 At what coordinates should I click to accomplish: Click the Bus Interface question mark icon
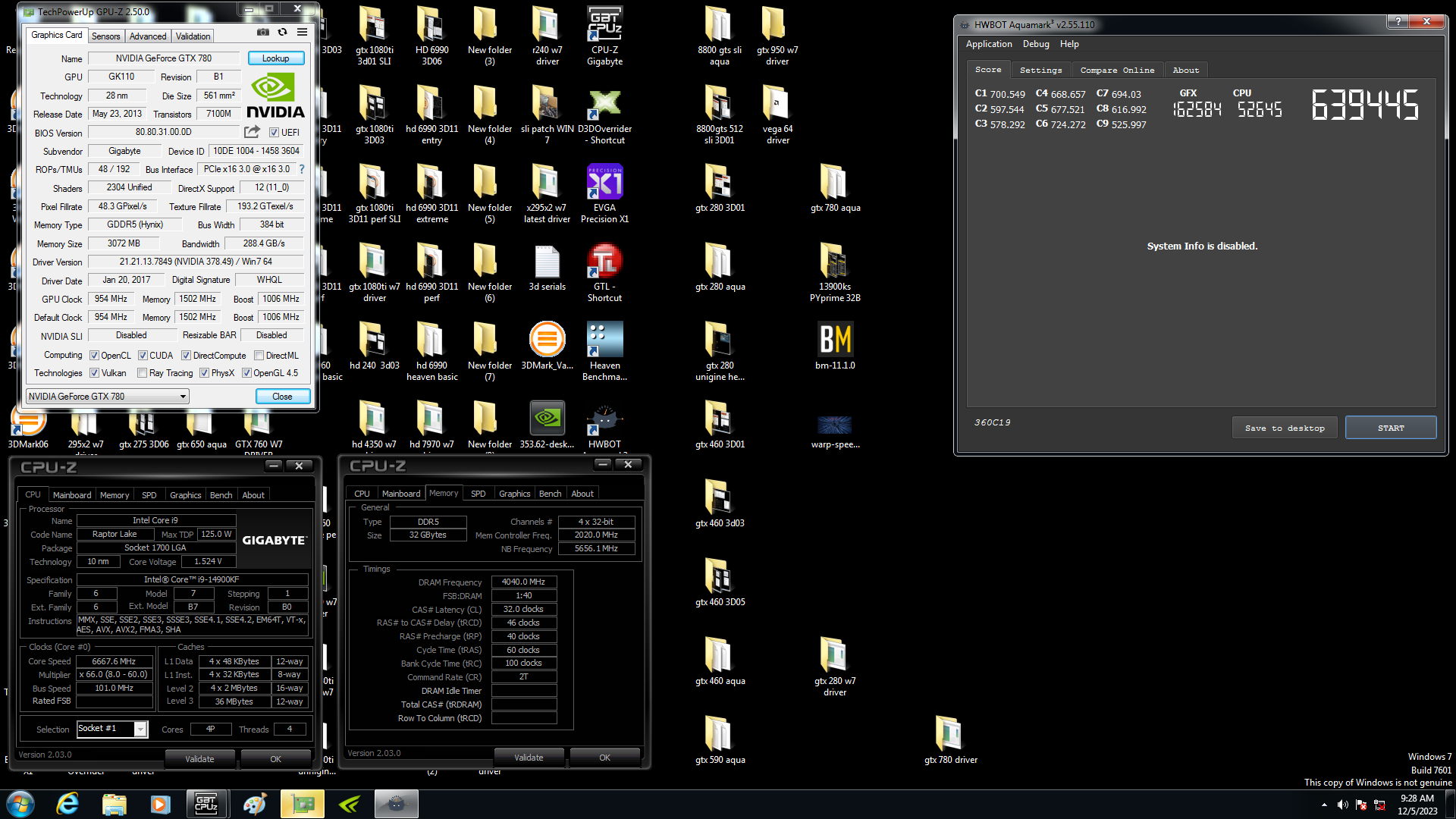point(302,169)
